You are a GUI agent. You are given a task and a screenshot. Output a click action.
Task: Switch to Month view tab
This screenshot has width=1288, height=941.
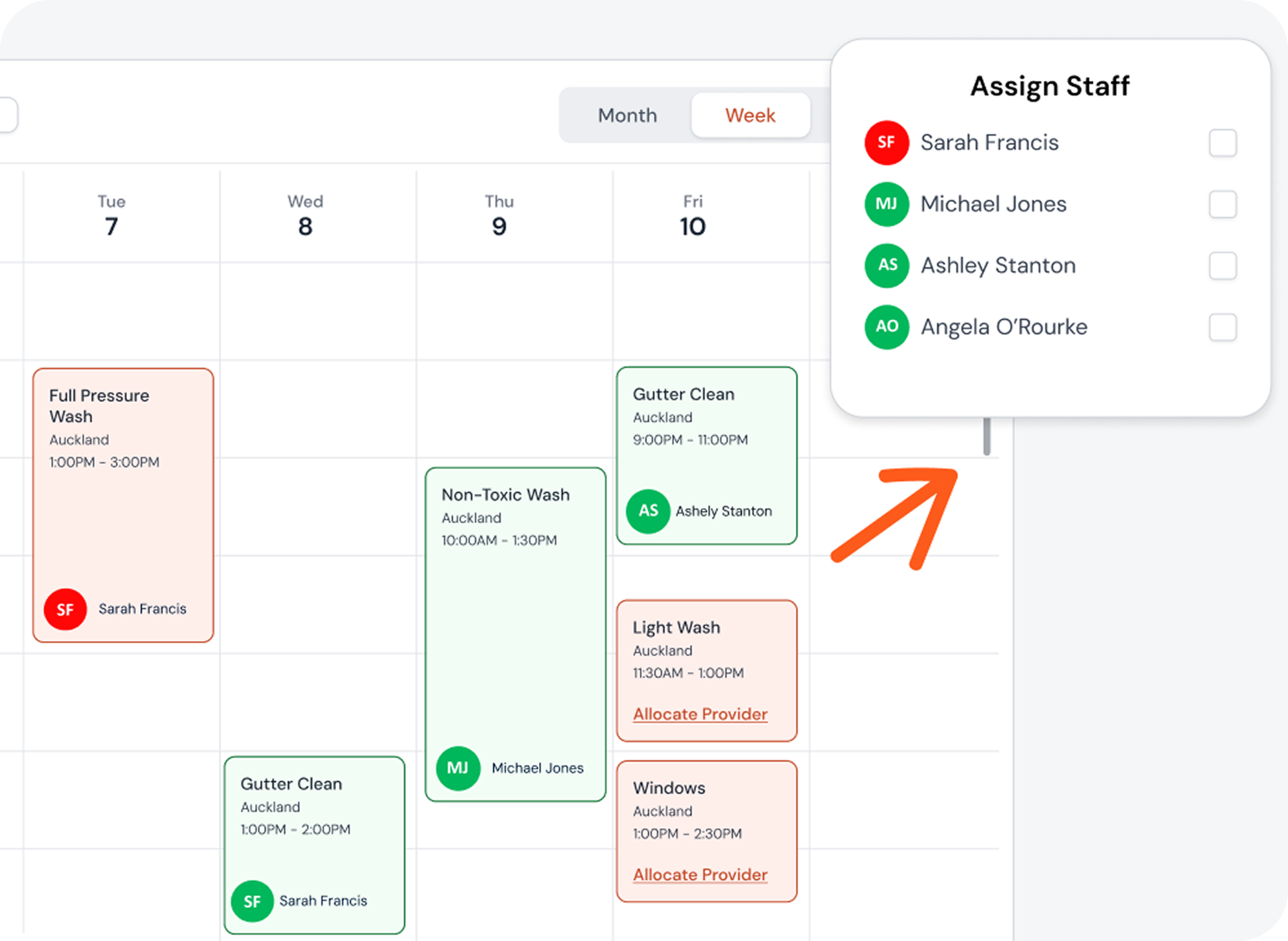click(x=627, y=116)
